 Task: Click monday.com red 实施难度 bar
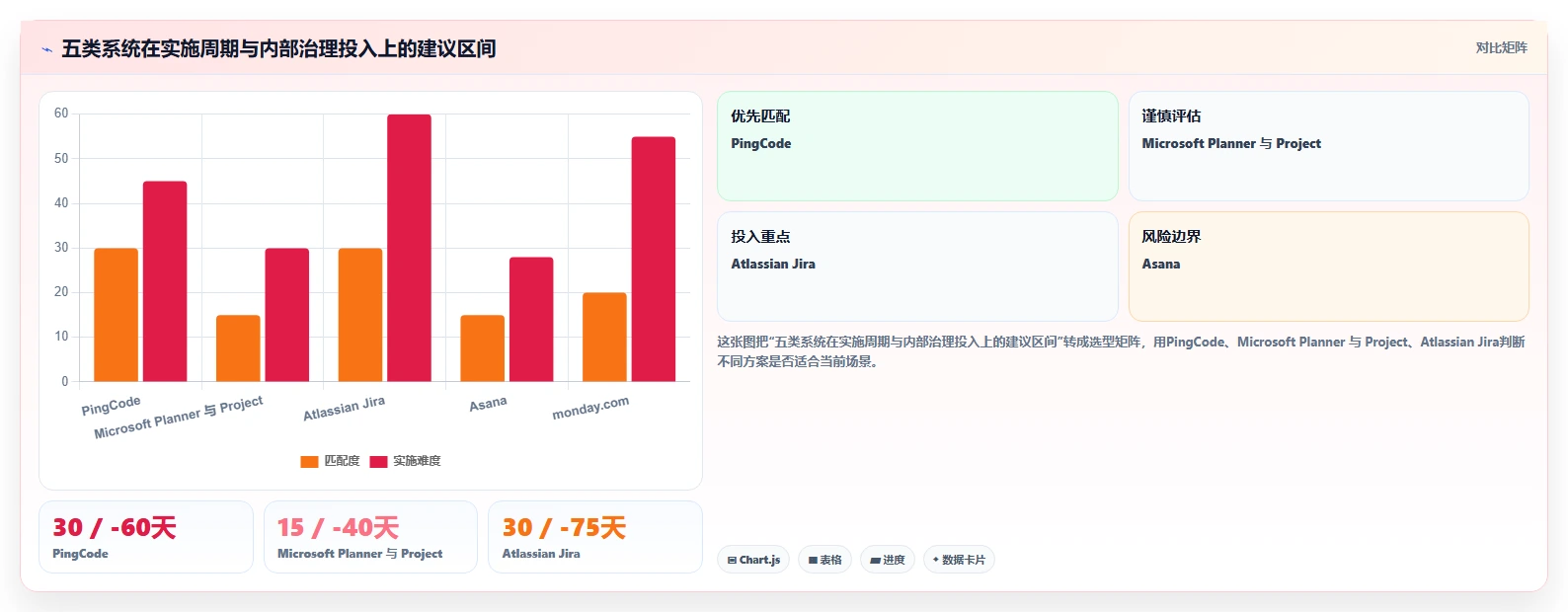click(x=654, y=259)
